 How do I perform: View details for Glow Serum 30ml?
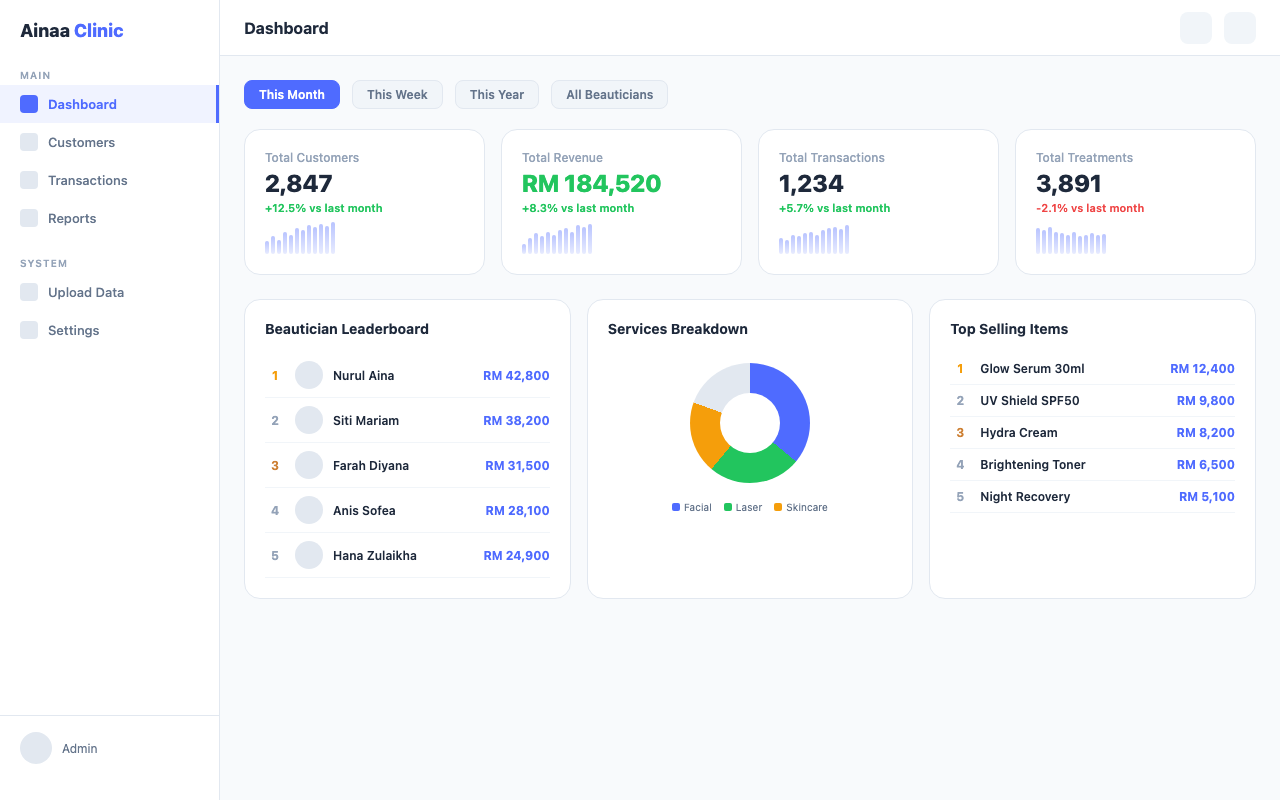pyautogui.click(x=1092, y=368)
